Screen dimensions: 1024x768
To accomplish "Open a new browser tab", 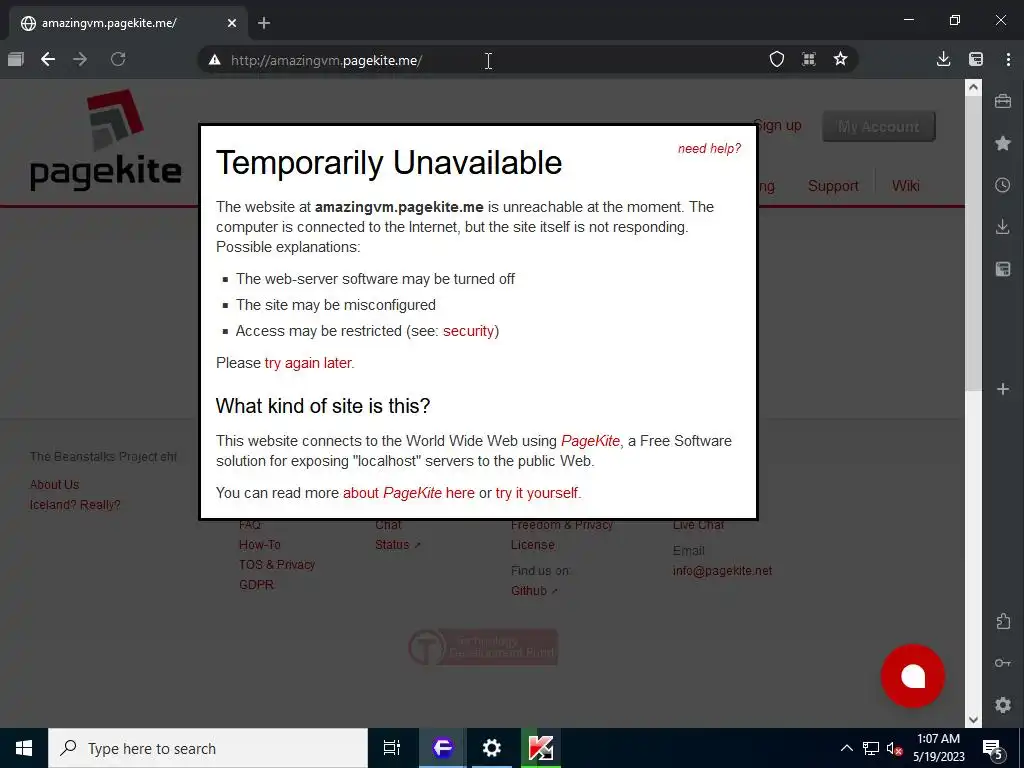I will point(264,23).
